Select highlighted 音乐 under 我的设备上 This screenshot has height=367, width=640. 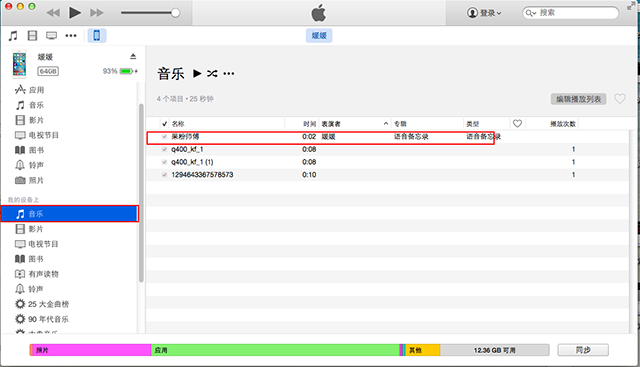(x=70, y=214)
